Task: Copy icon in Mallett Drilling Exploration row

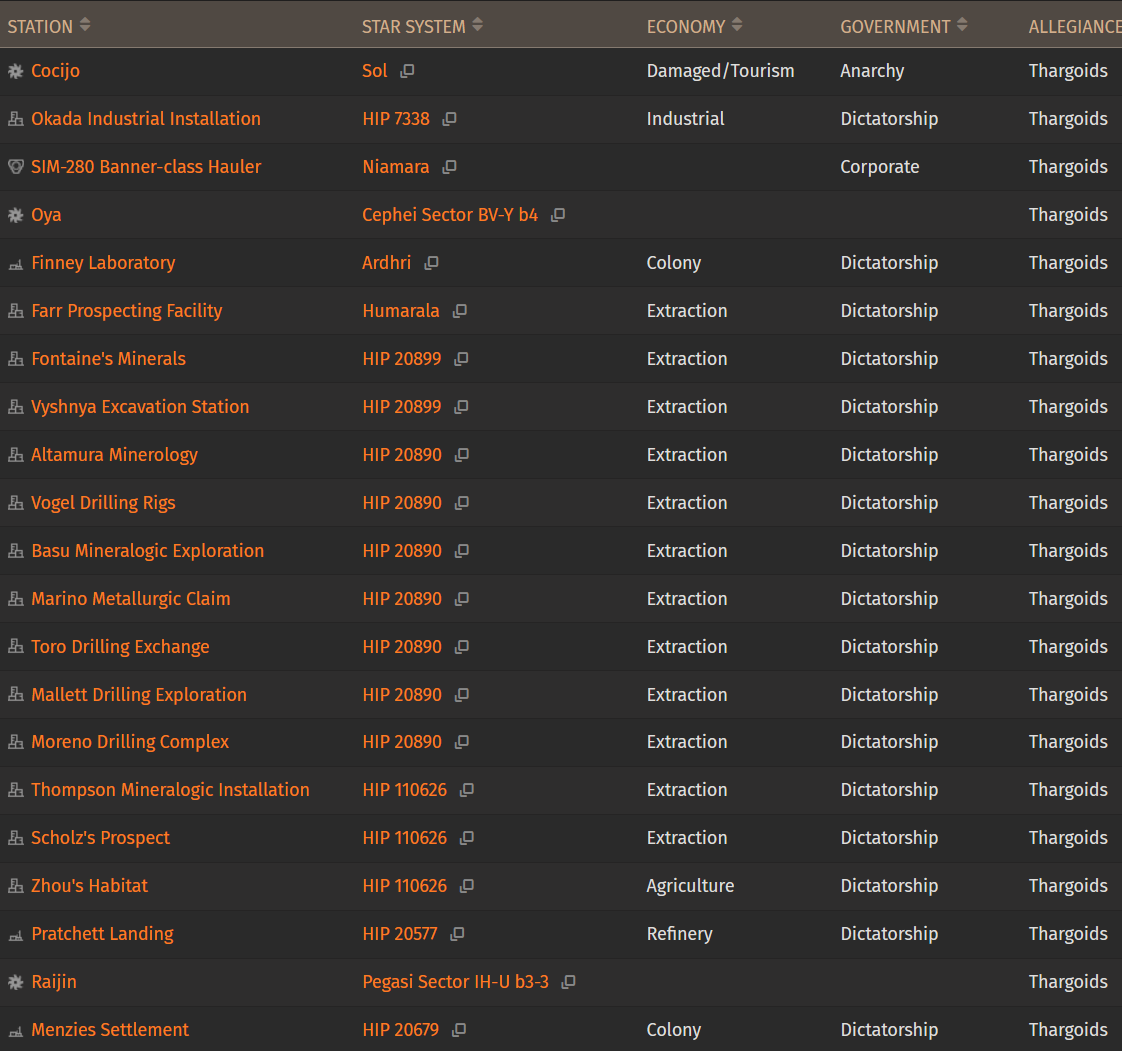Action: 462,694
